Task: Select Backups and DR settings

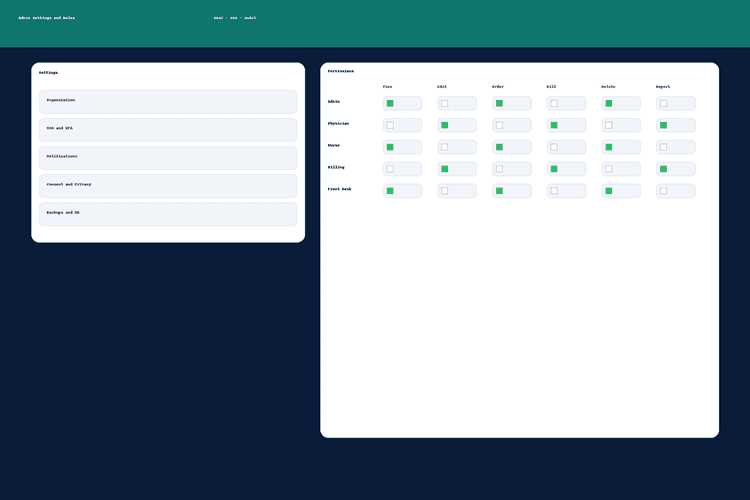Action: pyautogui.click(x=168, y=213)
